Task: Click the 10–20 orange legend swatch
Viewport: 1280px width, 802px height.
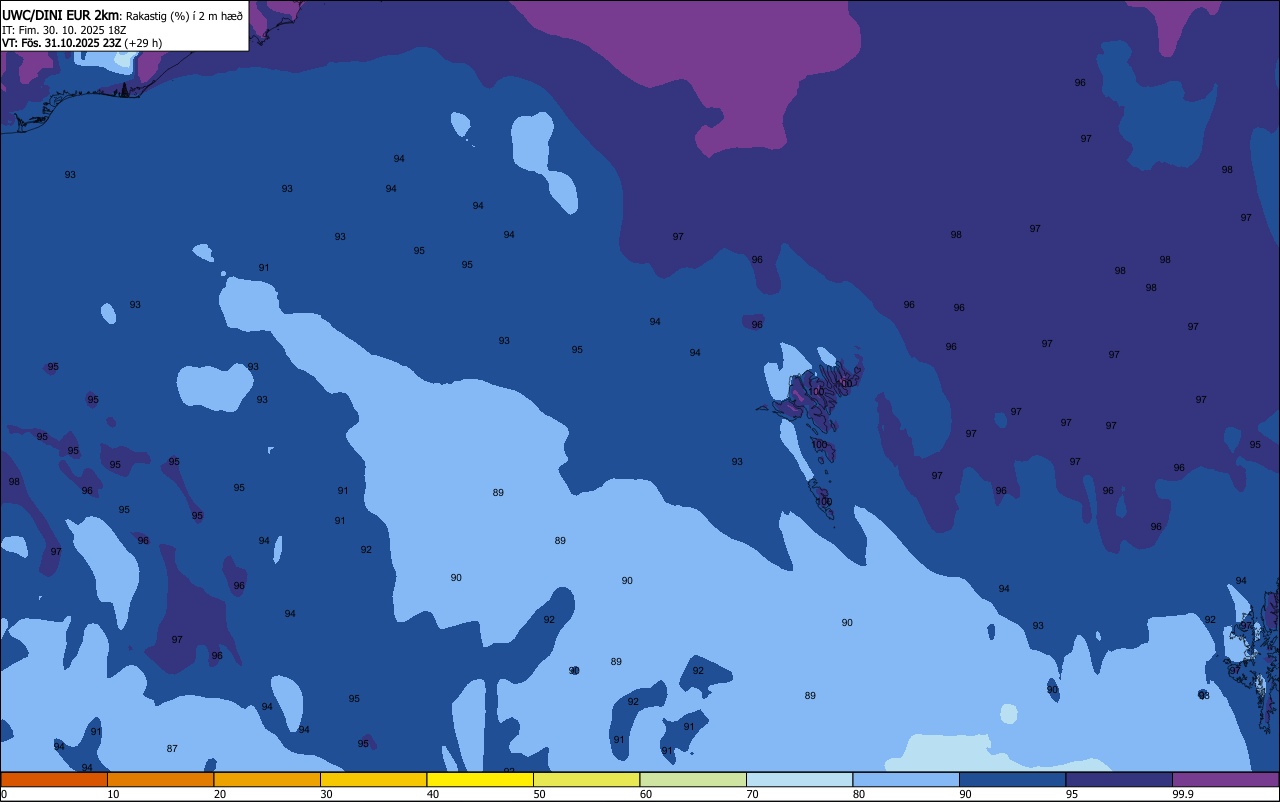Action: click(x=160, y=779)
